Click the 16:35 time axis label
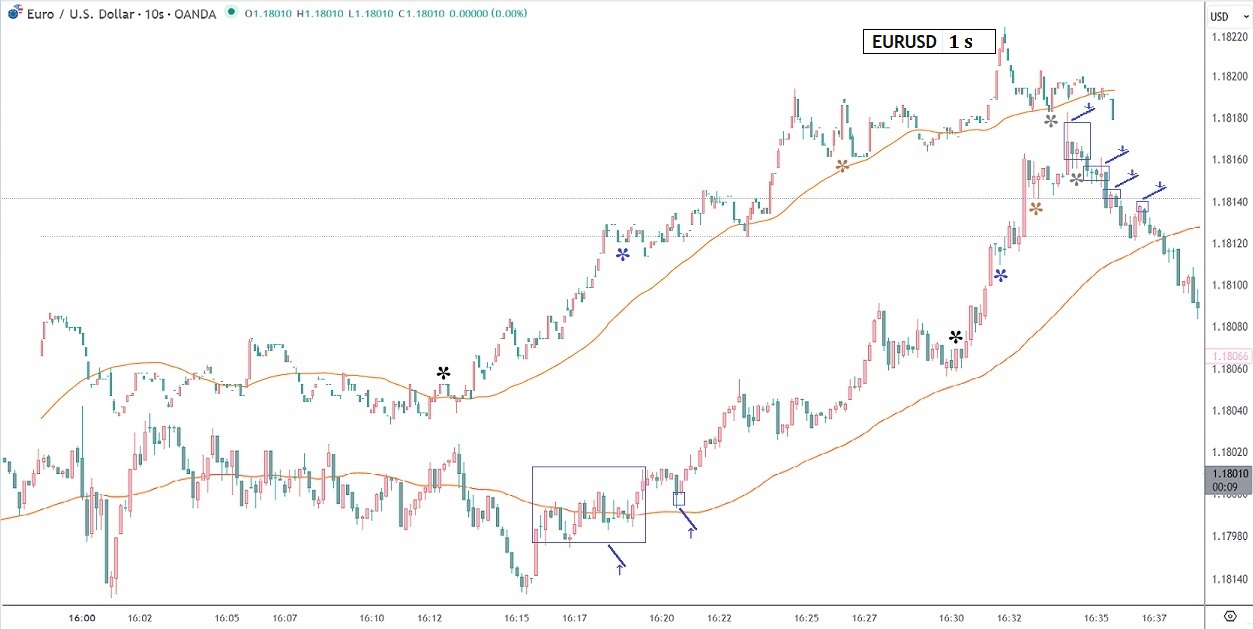This screenshot has width=1253, height=629. coord(1097,619)
